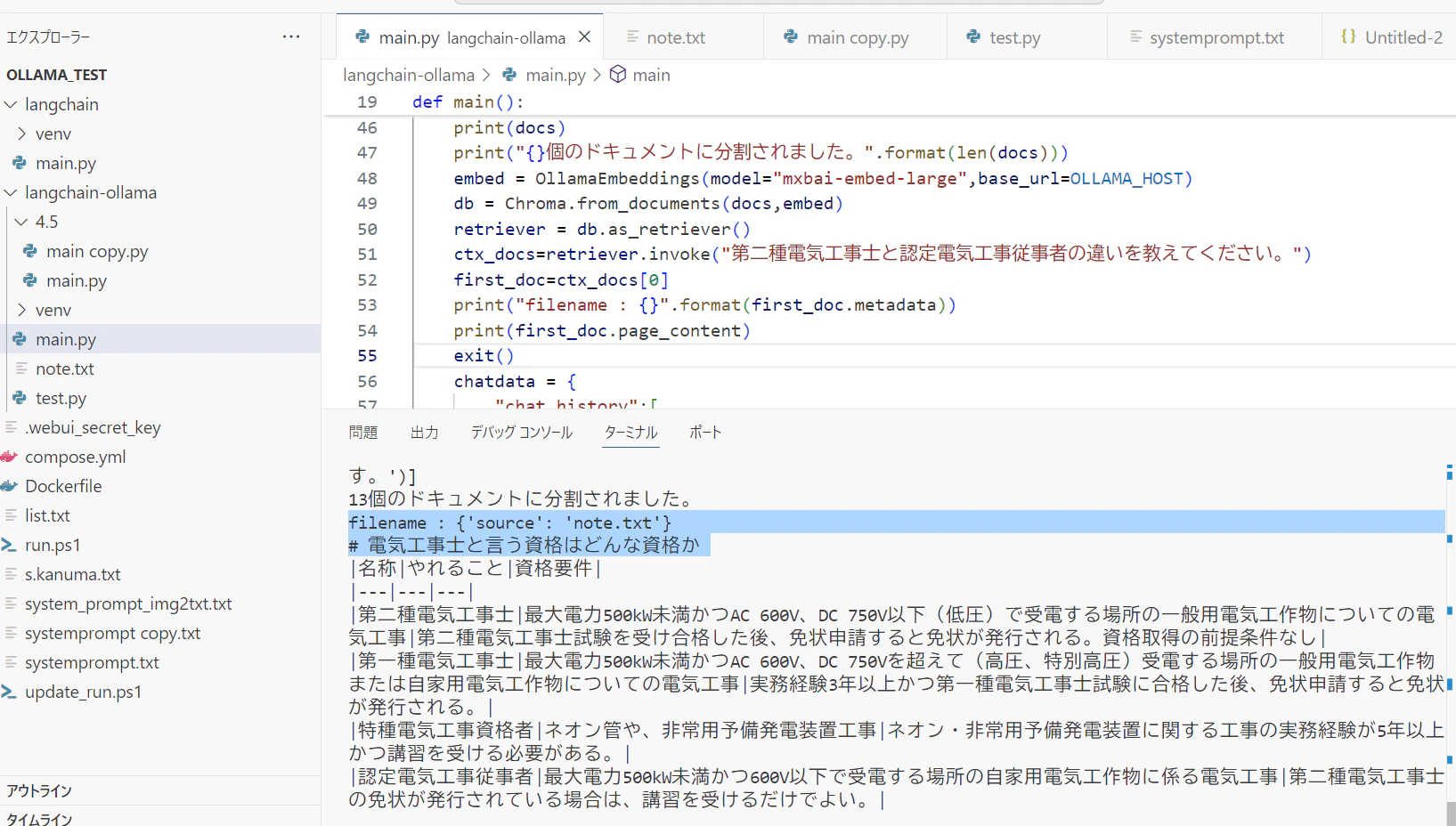Click the Python icon of the highlighted main.py in the explorer
The width and height of the screenshot is (1456, 826).
[x=20, y=339]
